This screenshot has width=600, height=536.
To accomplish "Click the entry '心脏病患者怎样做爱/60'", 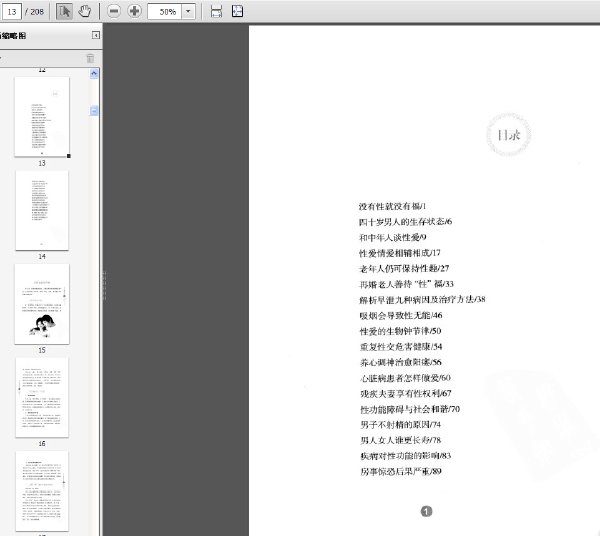I will [x=405, y=378].
